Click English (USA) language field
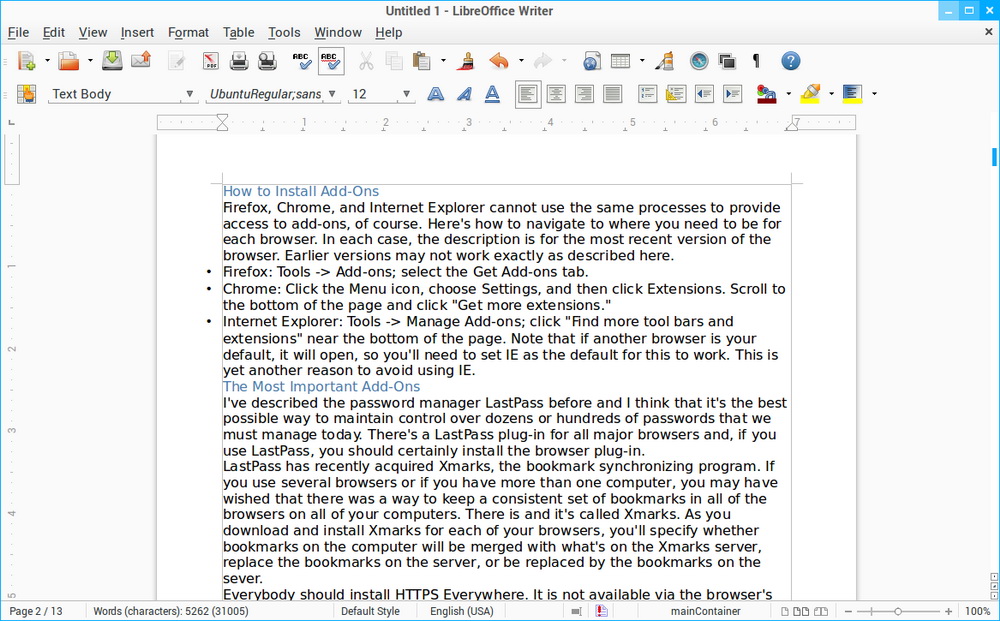Image resolution: width=1000 pixels, height=621 pixels. [462, 611]
